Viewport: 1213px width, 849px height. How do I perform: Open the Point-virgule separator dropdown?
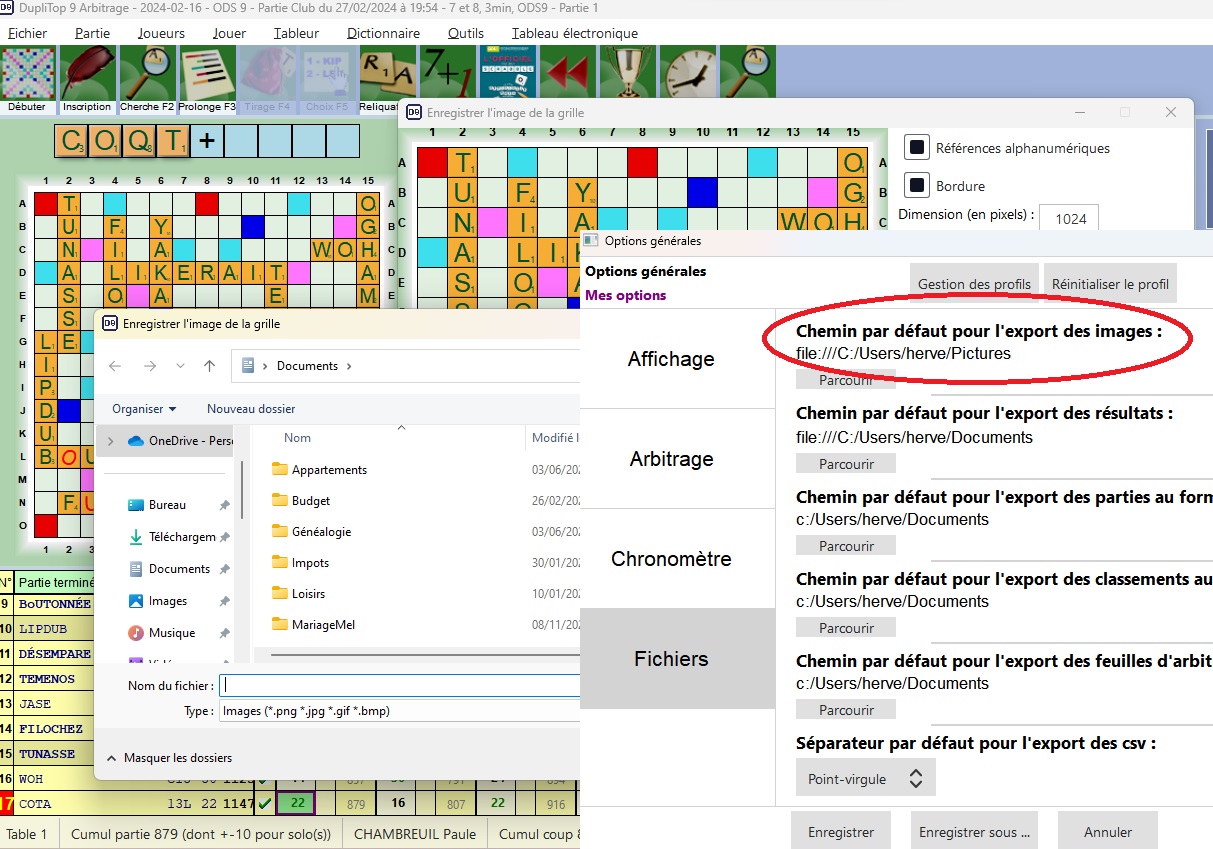[x=865, y=779]
